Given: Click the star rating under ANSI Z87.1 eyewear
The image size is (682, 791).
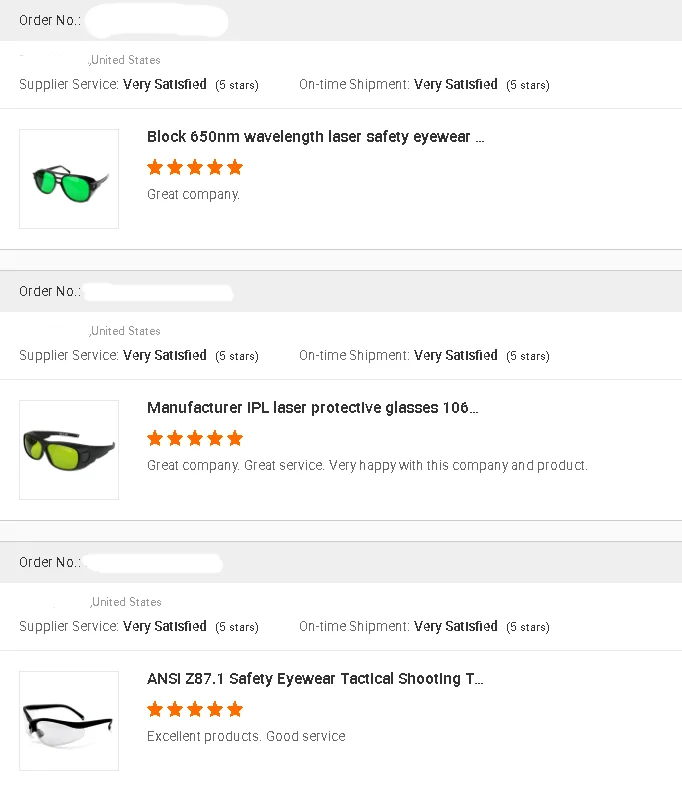Looking at the screenshot, I should click(195, 709).
